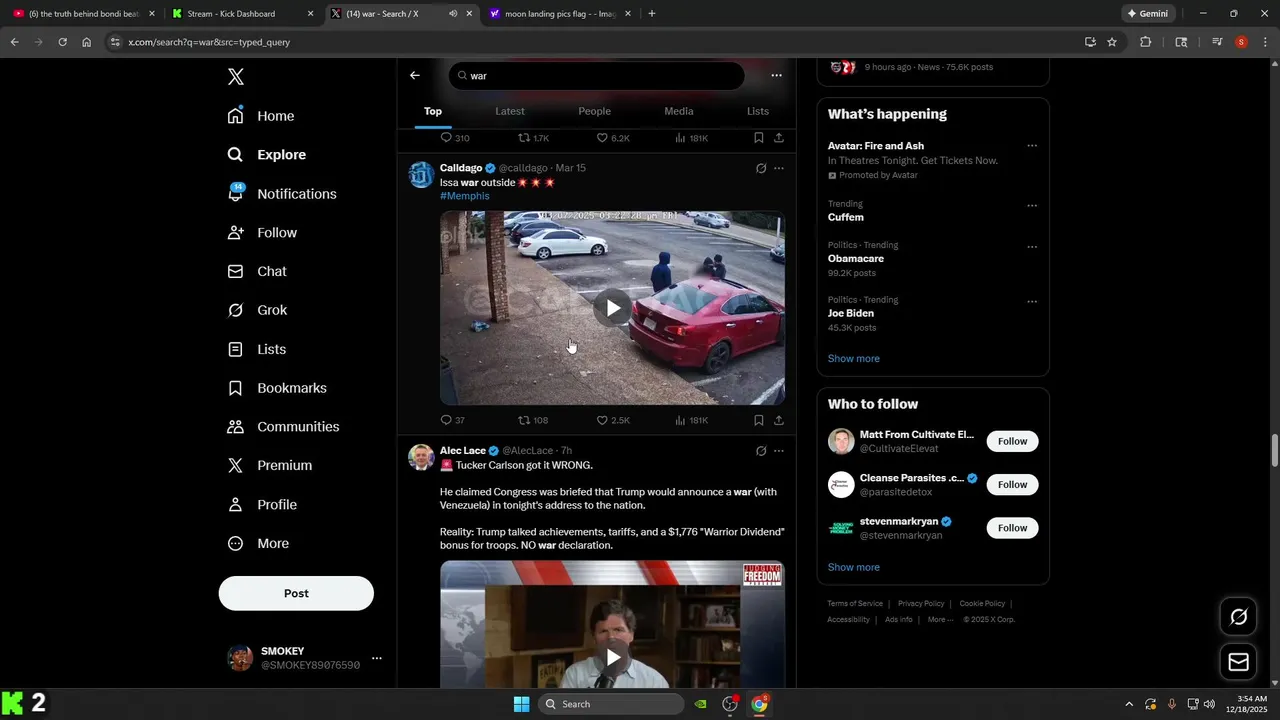Viewport: 1280px width, 720px height.
Task: Open Bookmarks in the sidebar
Action: coord(277,388)
